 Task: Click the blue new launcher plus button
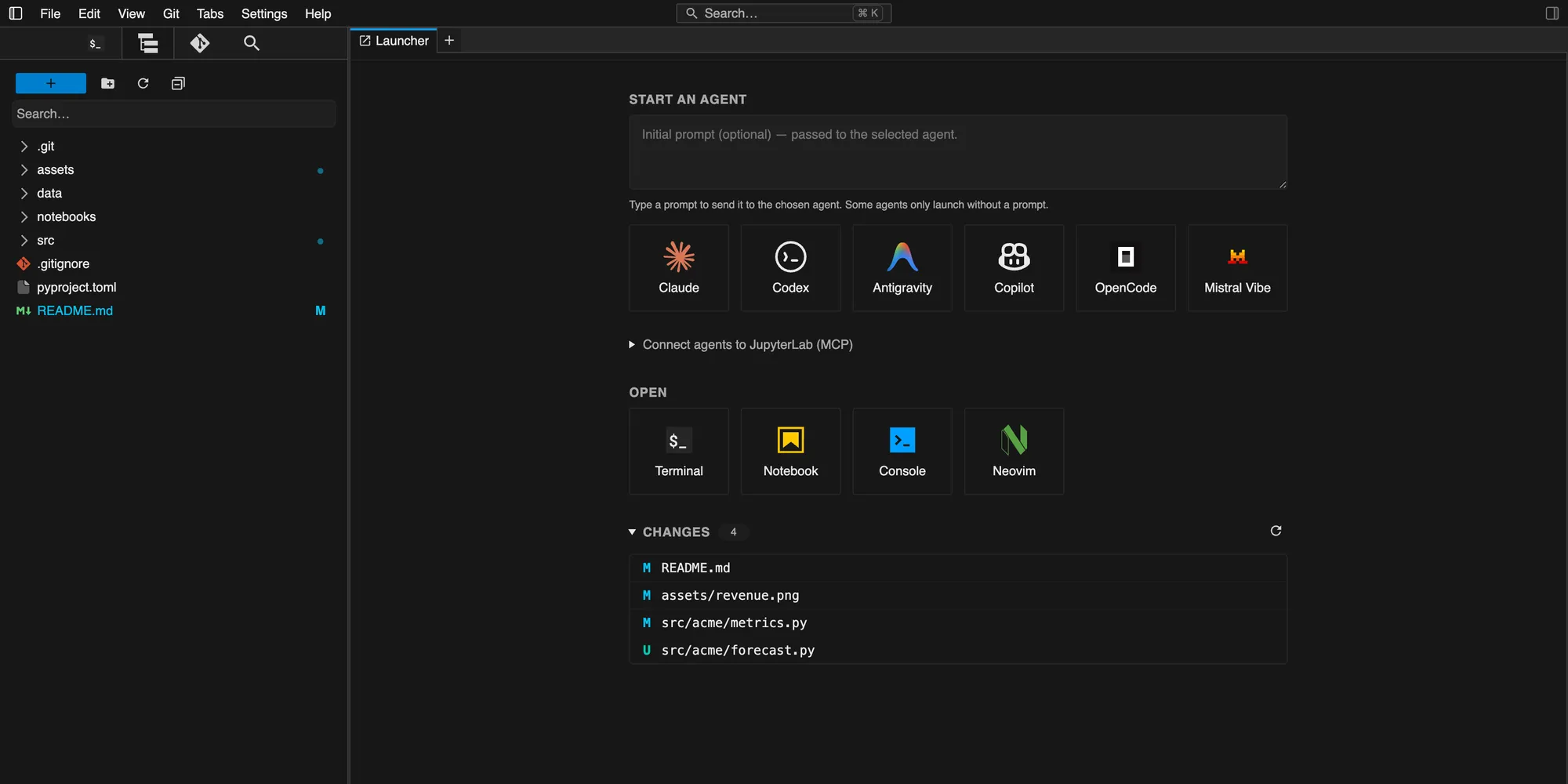tap(51, 83)
